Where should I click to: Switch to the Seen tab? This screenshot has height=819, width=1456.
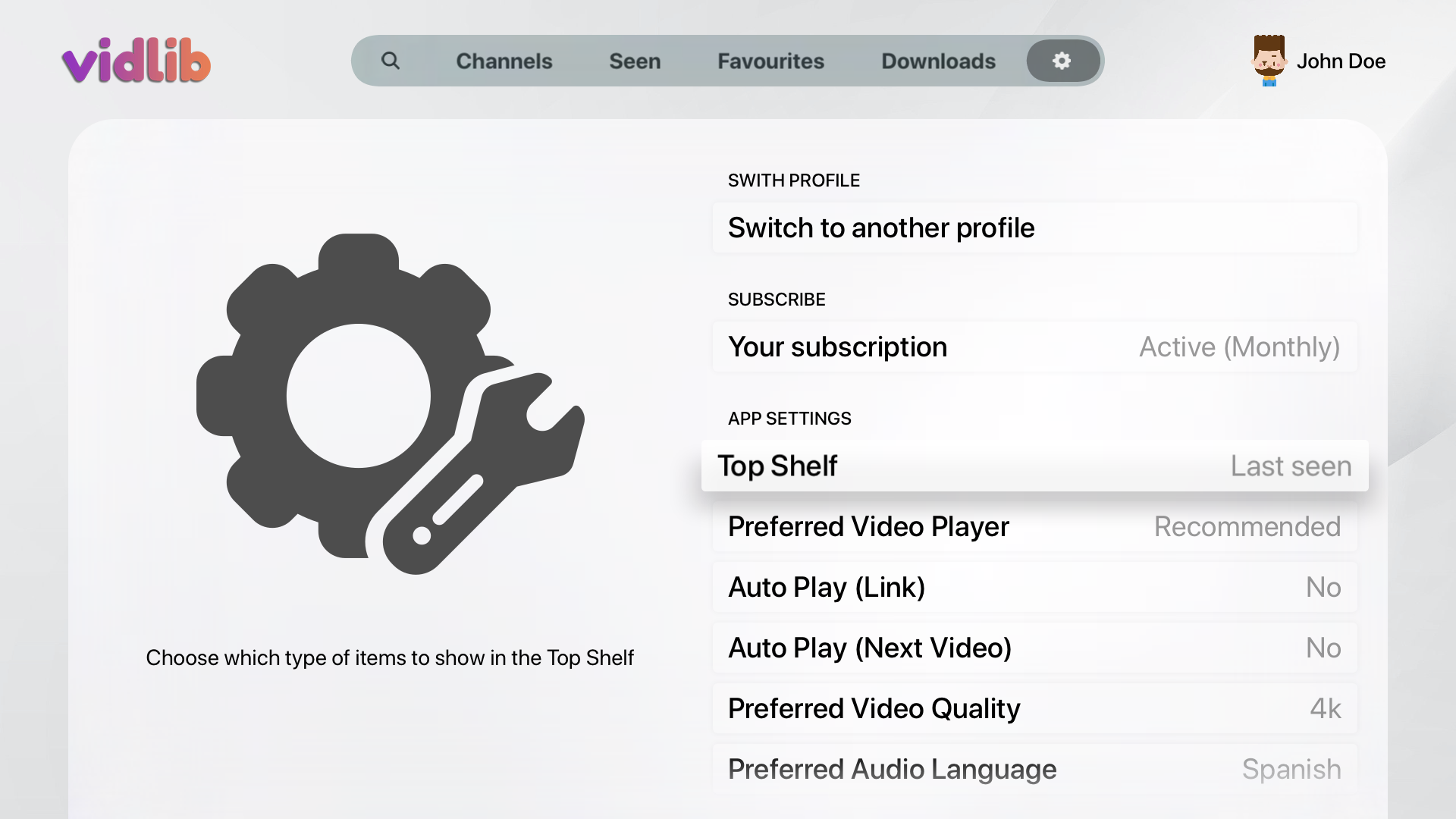point(635,61)
